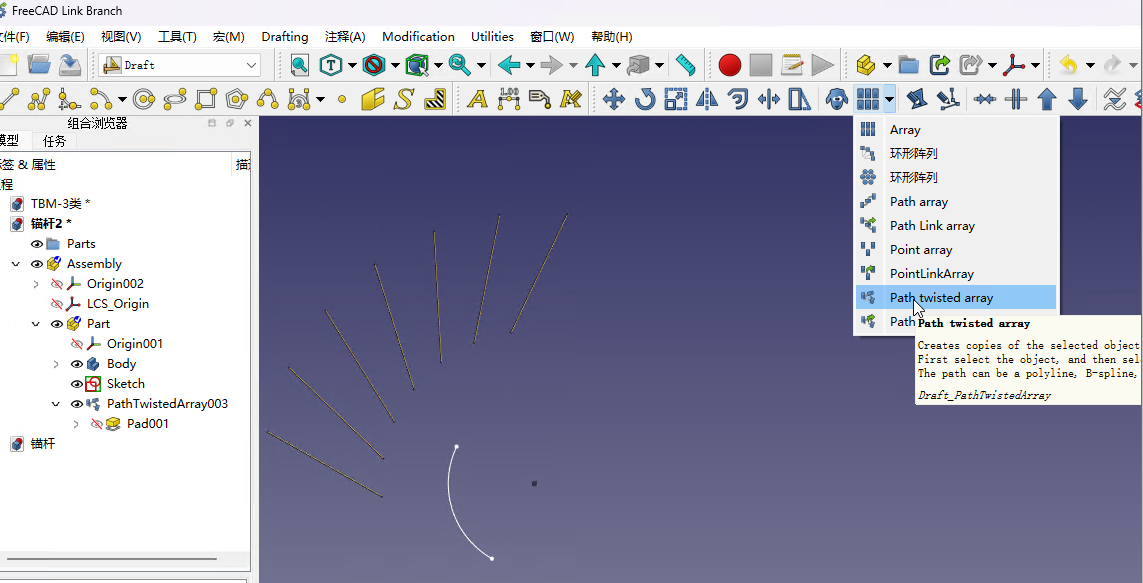Toggle visibility eye of Body
The height and width of the screenshot is (583, 1143).
[x=77, y=364]
